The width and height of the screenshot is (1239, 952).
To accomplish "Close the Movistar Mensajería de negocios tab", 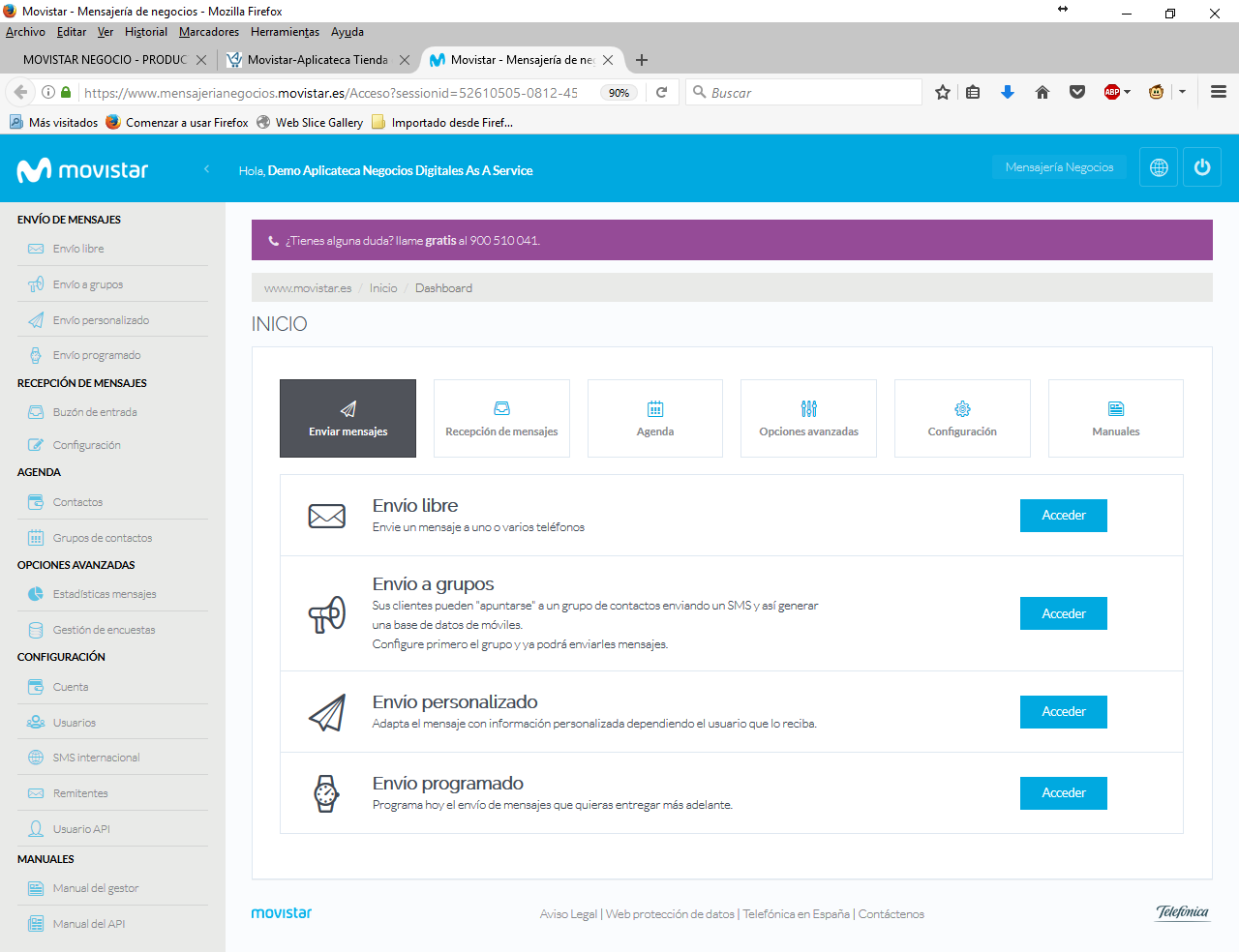I will coord(608,60).
